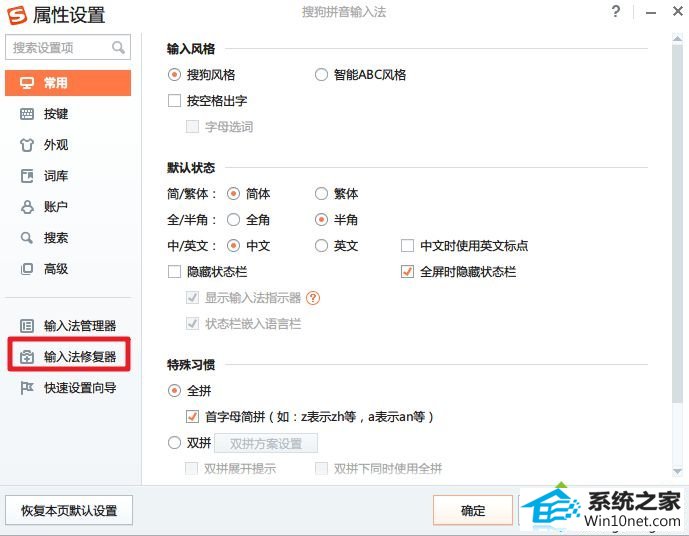Screen dimensions: 689x536
Task: Open help with the question mark in title bar
Action: click(616, 11)
